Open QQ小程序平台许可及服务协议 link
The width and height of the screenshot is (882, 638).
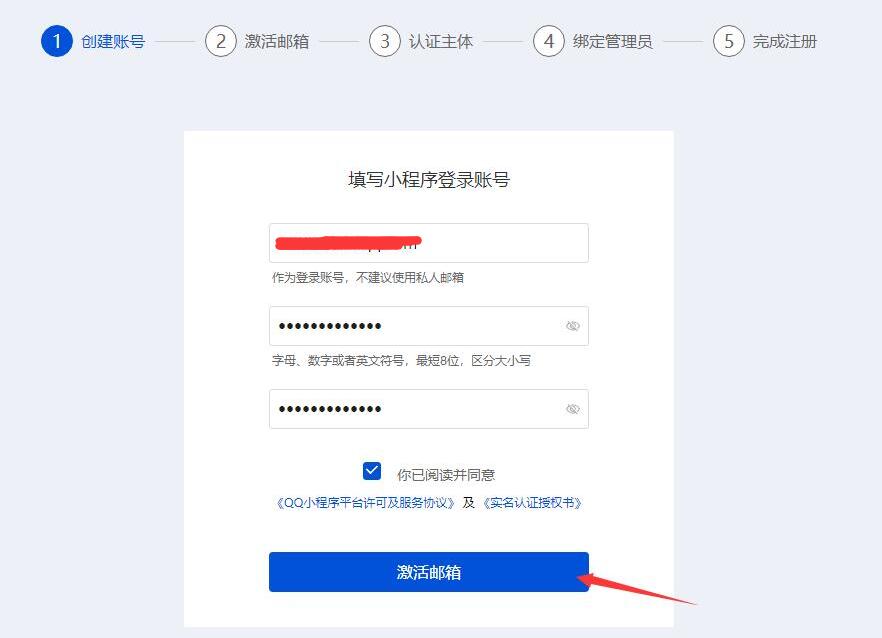[x=366, y=502]
